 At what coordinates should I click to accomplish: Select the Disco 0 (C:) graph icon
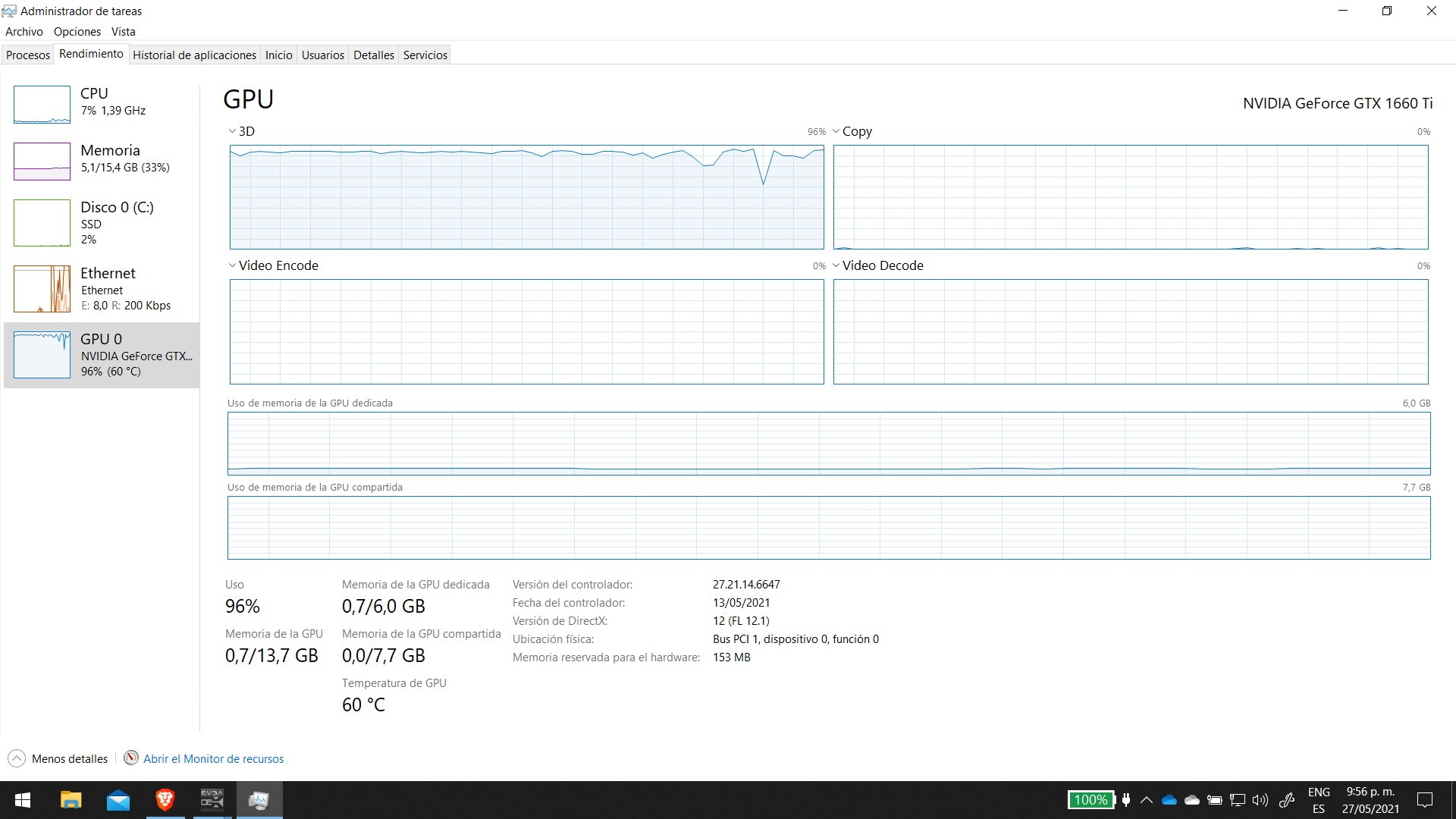[42, 223]
